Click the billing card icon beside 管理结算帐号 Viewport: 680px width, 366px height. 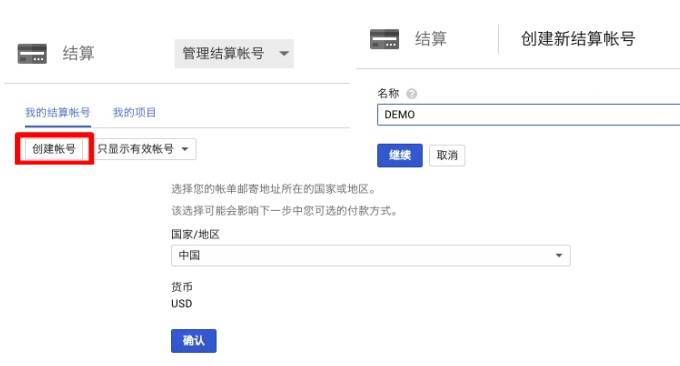point(32,54)
